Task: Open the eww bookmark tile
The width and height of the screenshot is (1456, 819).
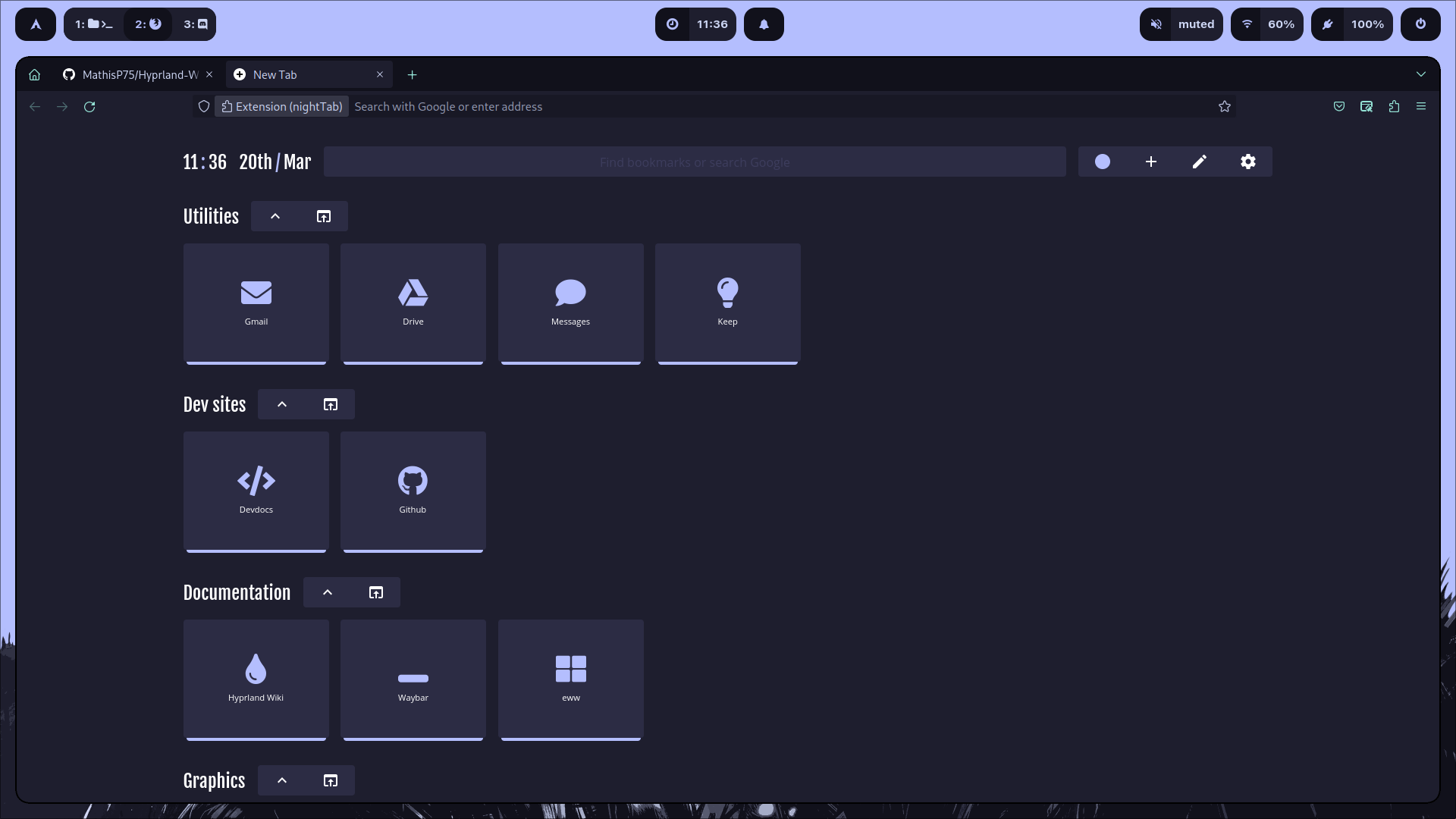Action: (x=571, y=679)
